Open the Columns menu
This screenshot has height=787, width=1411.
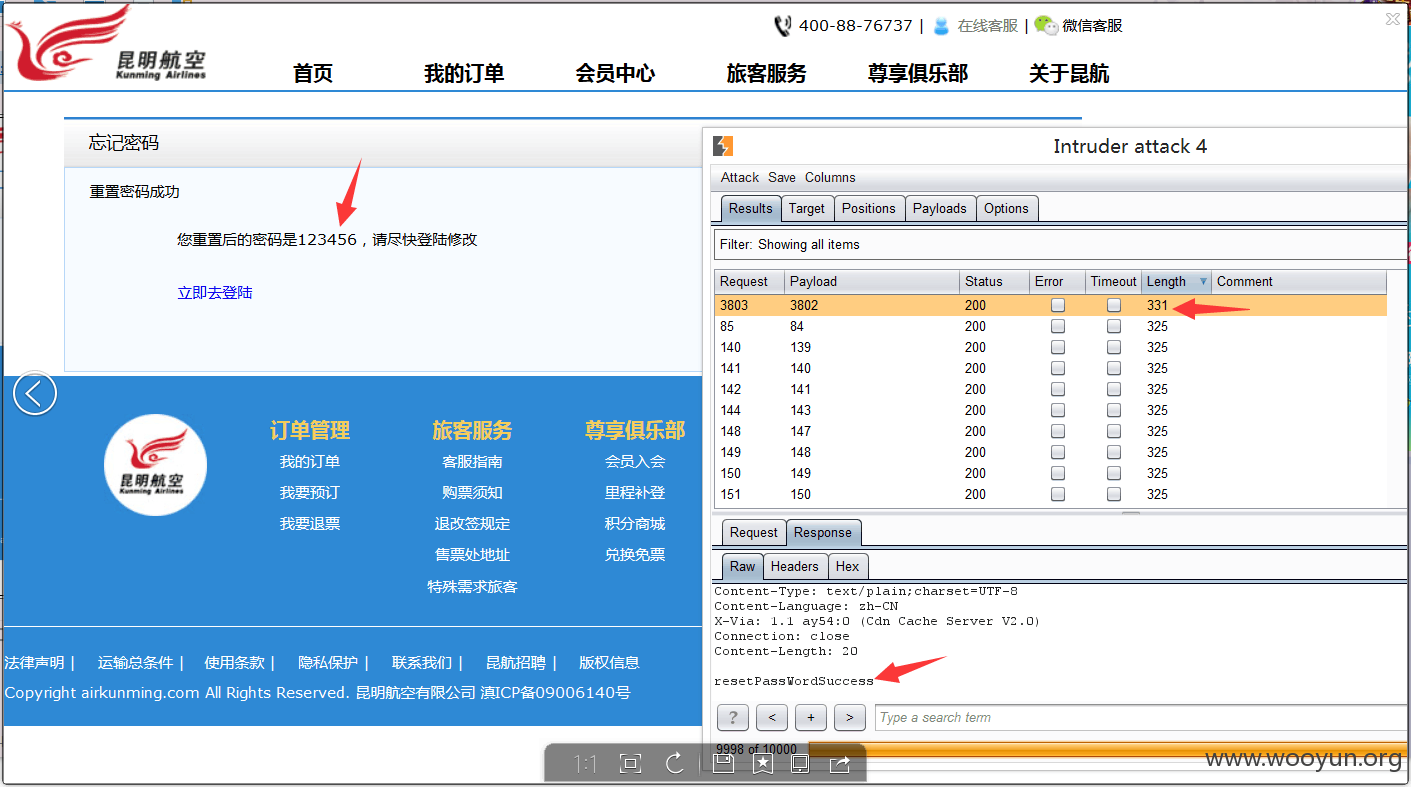(x=830, y=177)
